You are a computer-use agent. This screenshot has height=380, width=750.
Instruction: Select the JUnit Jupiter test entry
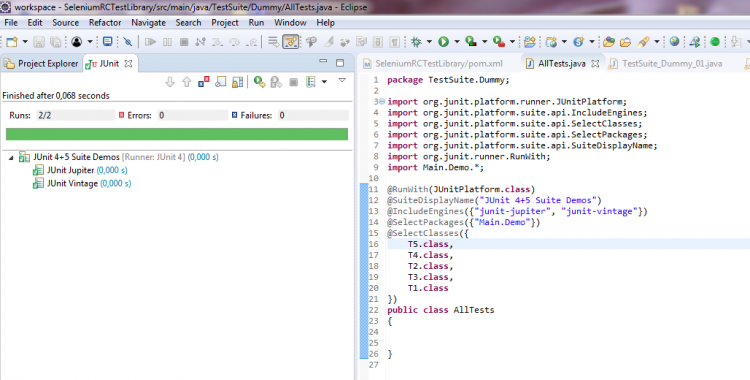tap(70, 170)
